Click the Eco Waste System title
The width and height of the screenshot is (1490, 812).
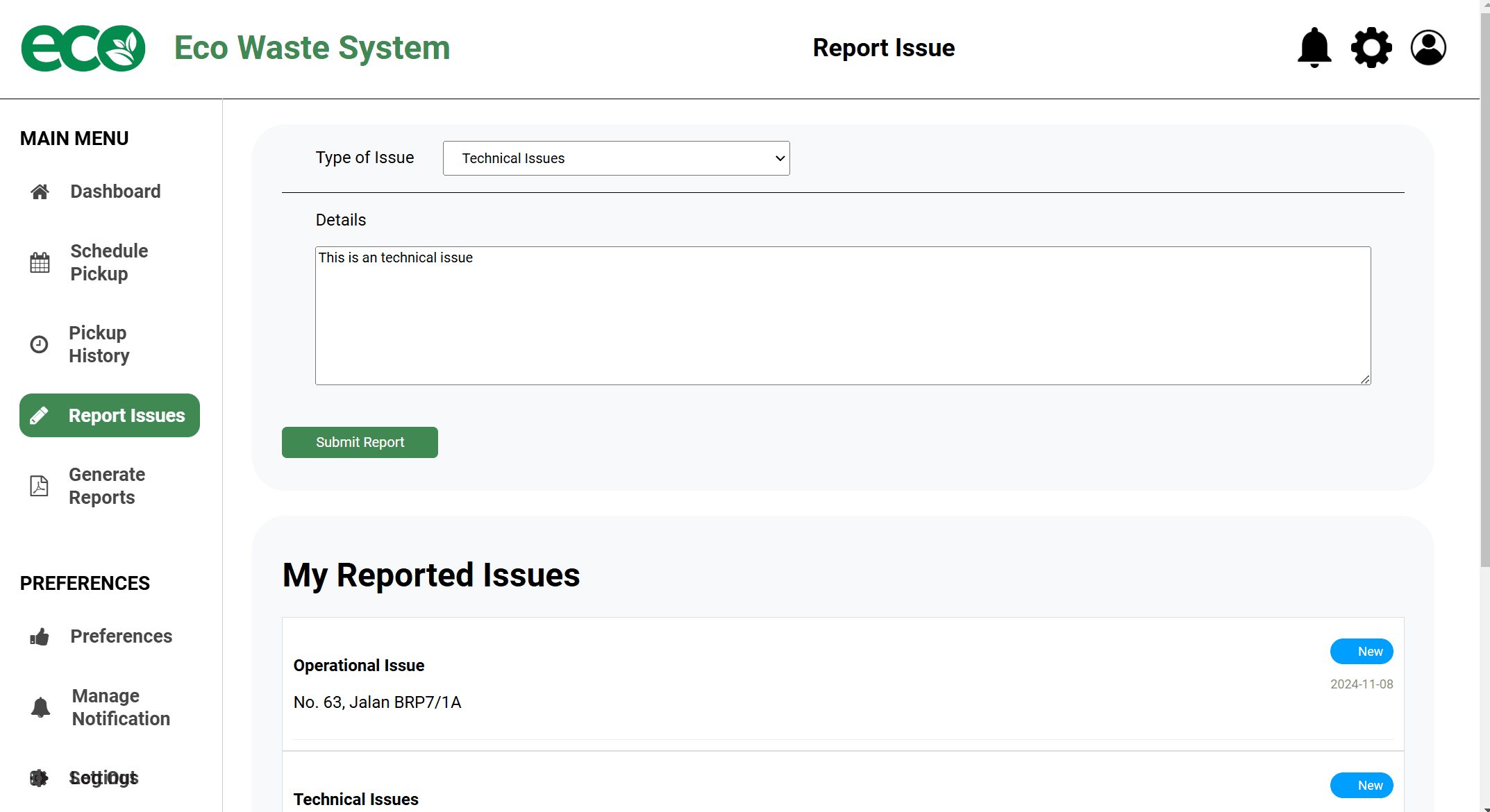pos(312,48)
